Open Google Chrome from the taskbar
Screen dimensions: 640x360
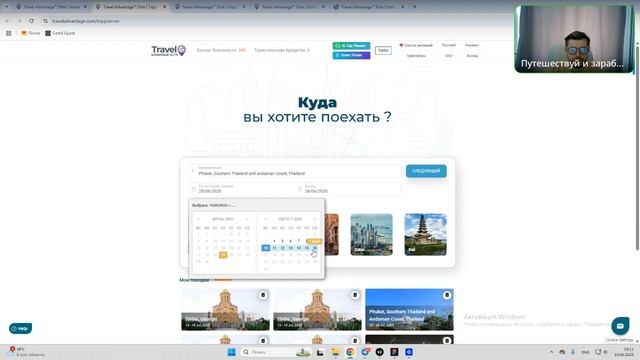(x=350, y=352)
